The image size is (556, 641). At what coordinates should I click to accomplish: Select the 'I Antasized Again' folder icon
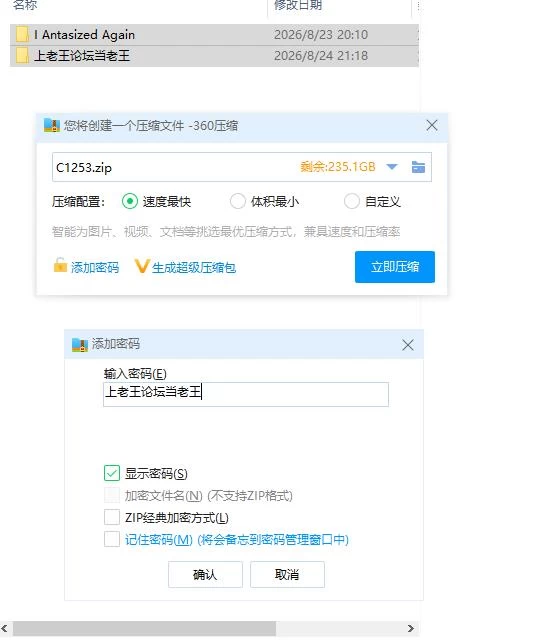click(22, 34)
